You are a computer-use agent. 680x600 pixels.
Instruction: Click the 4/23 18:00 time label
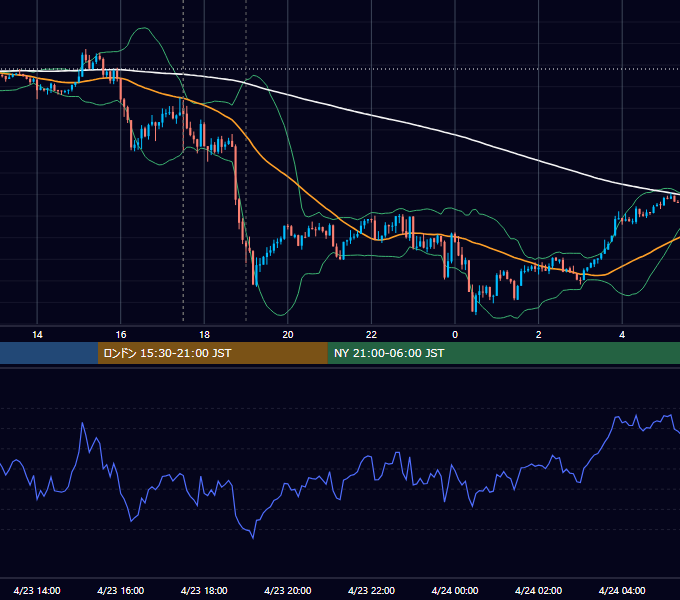pos(204,590)
